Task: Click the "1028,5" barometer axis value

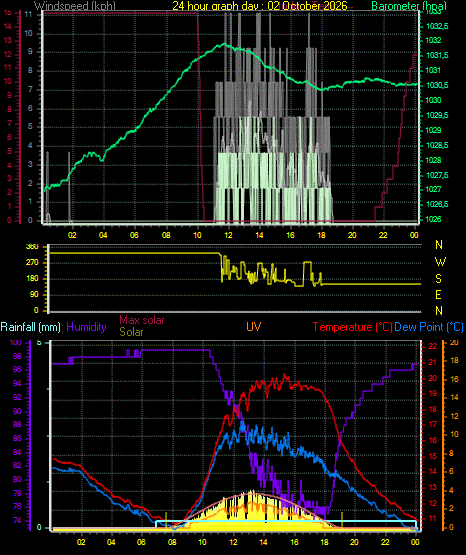Action: (x=436, y=145)
